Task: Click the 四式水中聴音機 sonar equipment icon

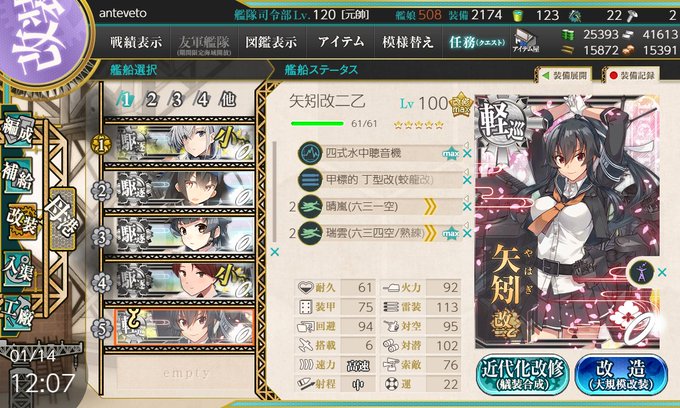Action: point(310,153)
